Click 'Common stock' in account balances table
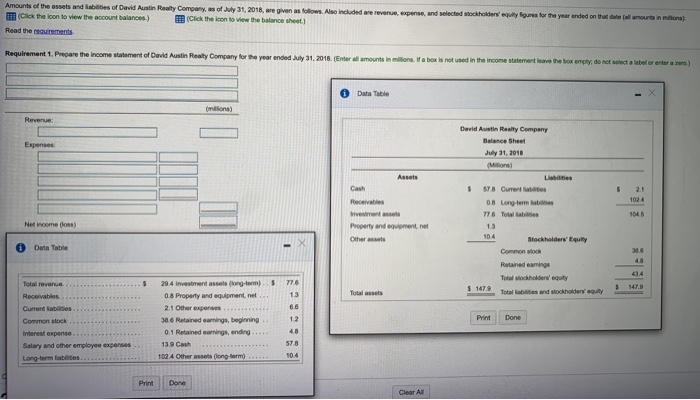Screen dimensions: 700x400 (x=45, y=321)
